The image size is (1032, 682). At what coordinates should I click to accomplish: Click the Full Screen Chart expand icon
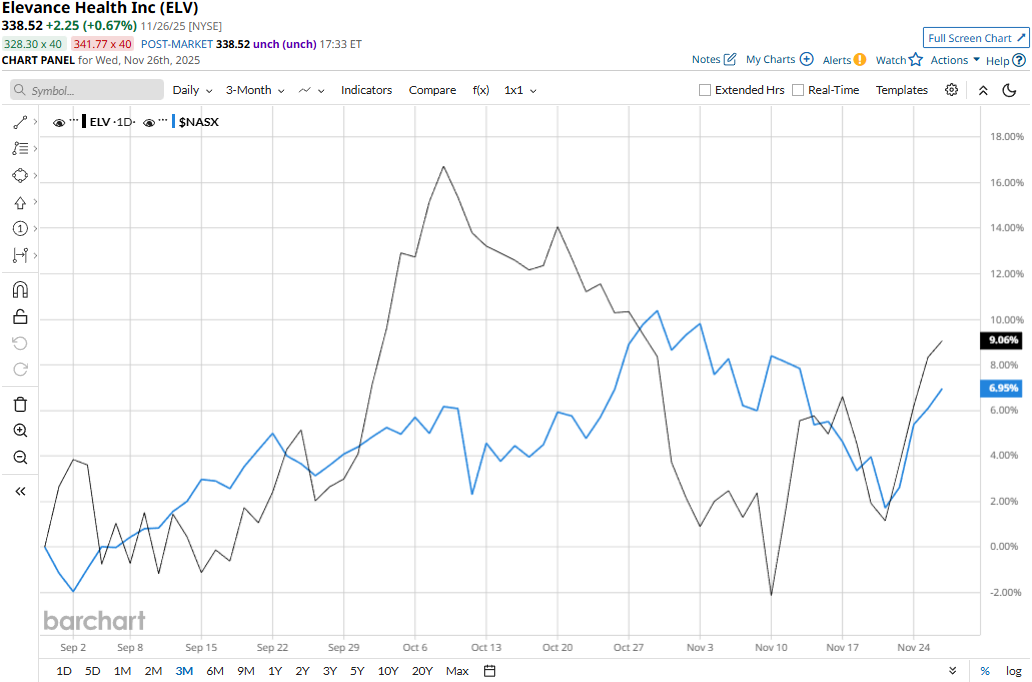click(x=1021, y=38)
